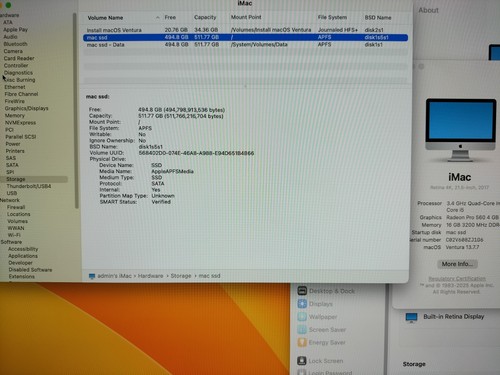This screenshot has width=500, height=375.
Task: Select Parallel SCSI entry
Action: (x=21, y=137)
